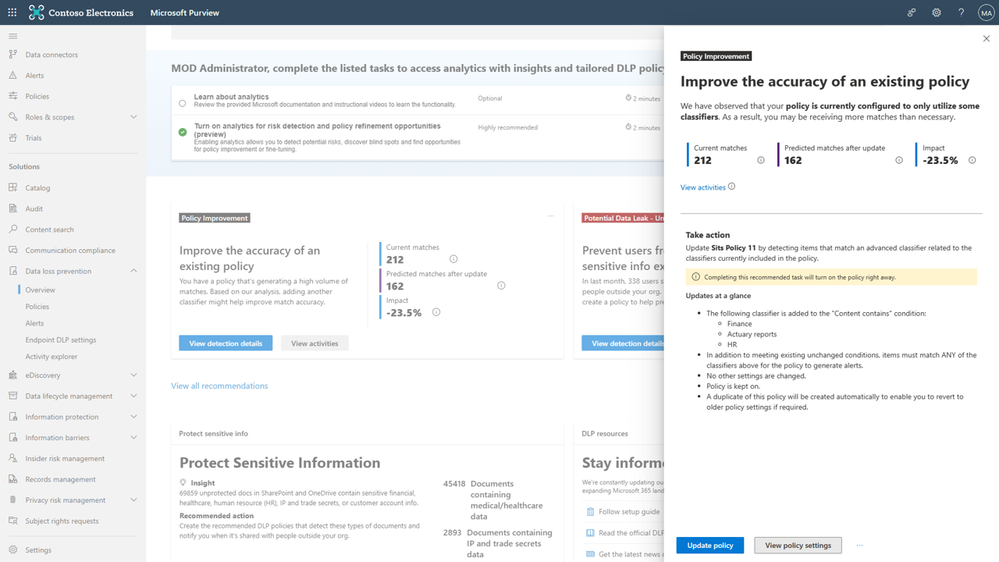This screenshot has height=562, width=999.
Task: Open more actions ellipsis beside View policy settings
Action: [x=859, y=545]
